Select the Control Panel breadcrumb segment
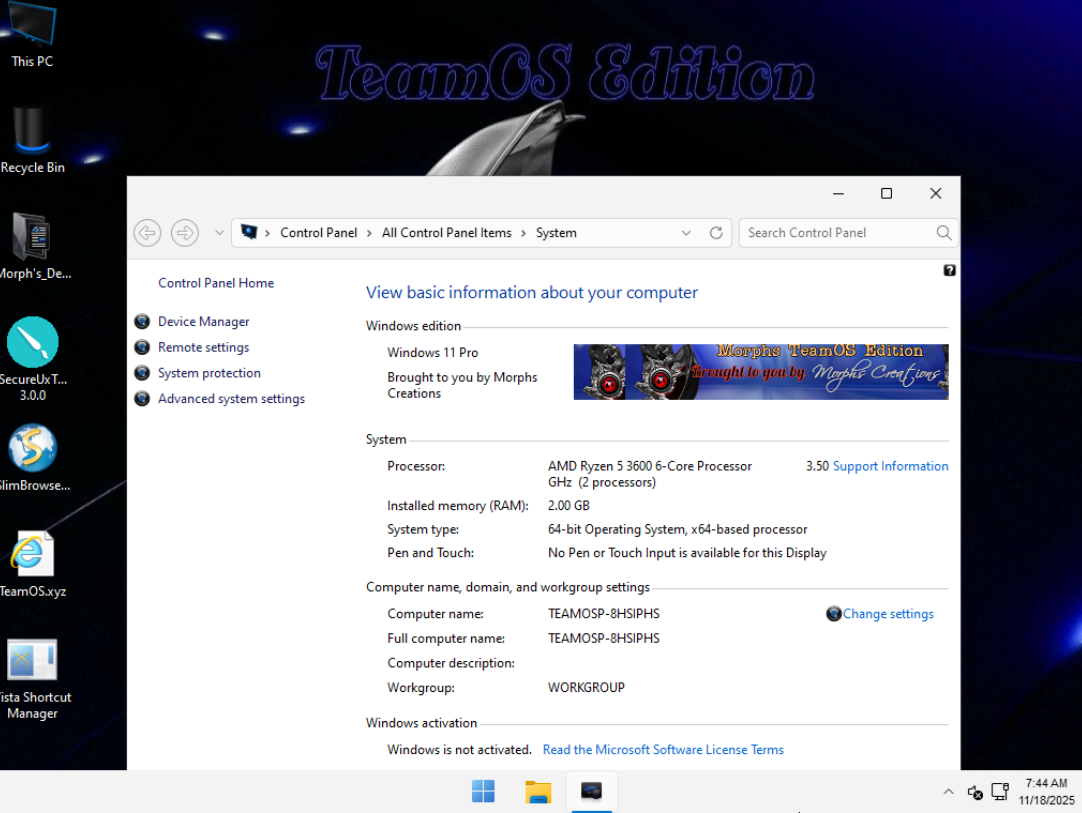This screenshot has width=1082, height=813. click(x=318, y=233)
